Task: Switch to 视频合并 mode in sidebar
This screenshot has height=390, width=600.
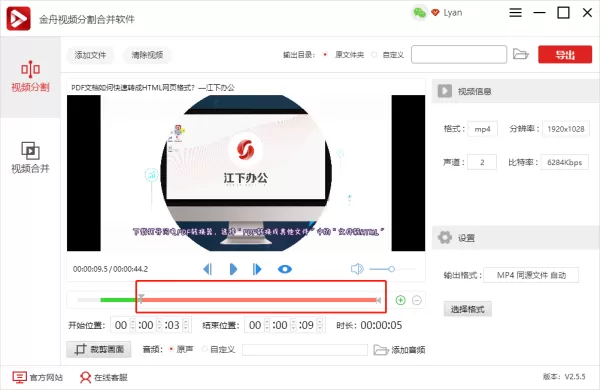Action: tap(30, 157)
